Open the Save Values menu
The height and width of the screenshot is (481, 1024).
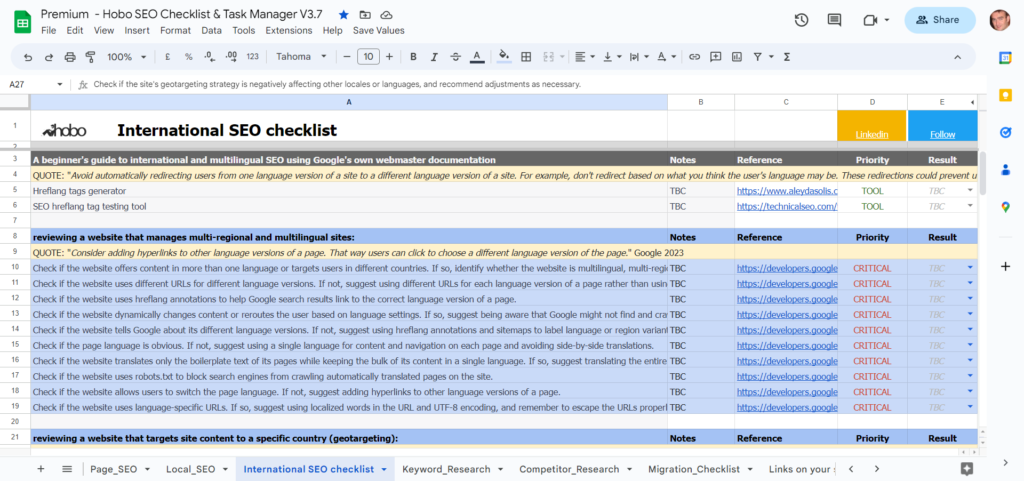(379, 30)
